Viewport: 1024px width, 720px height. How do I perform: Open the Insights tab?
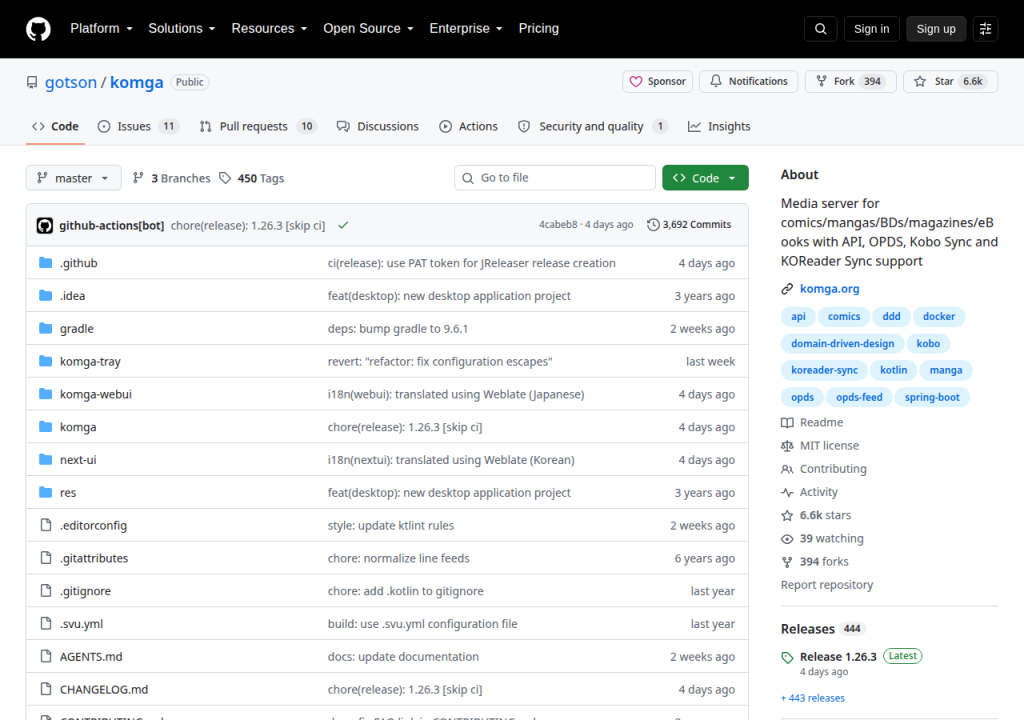click(x=719, y=126)
